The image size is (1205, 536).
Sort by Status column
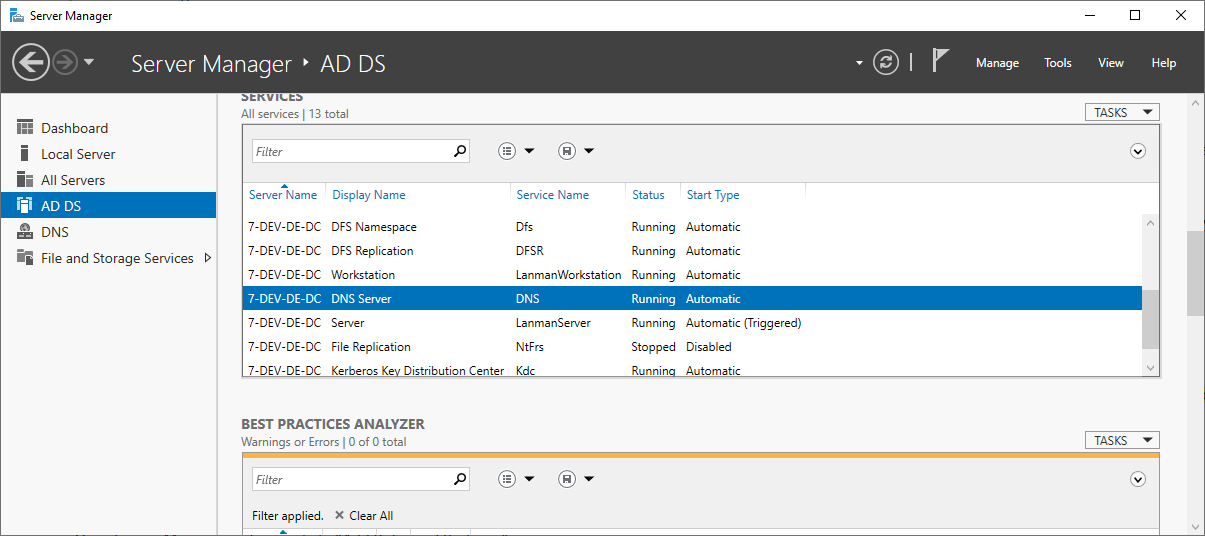(648, 195)
